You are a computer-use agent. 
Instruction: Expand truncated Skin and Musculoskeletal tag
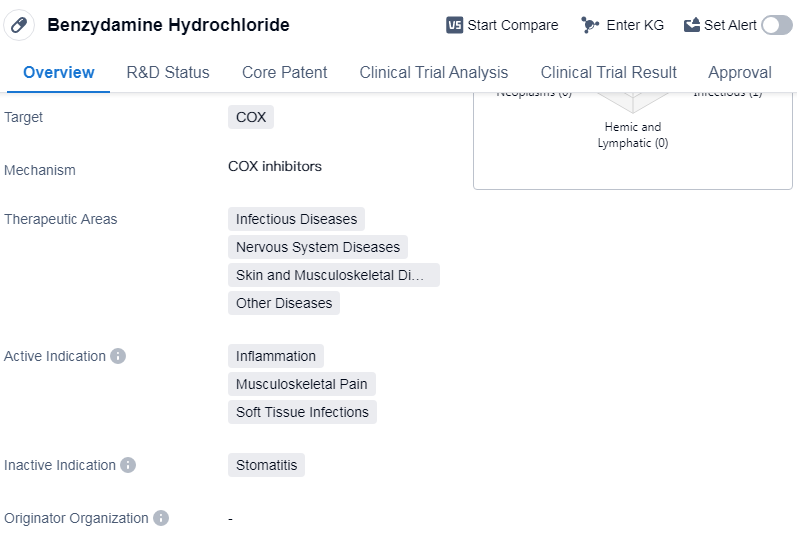click(x=333, y=275)
